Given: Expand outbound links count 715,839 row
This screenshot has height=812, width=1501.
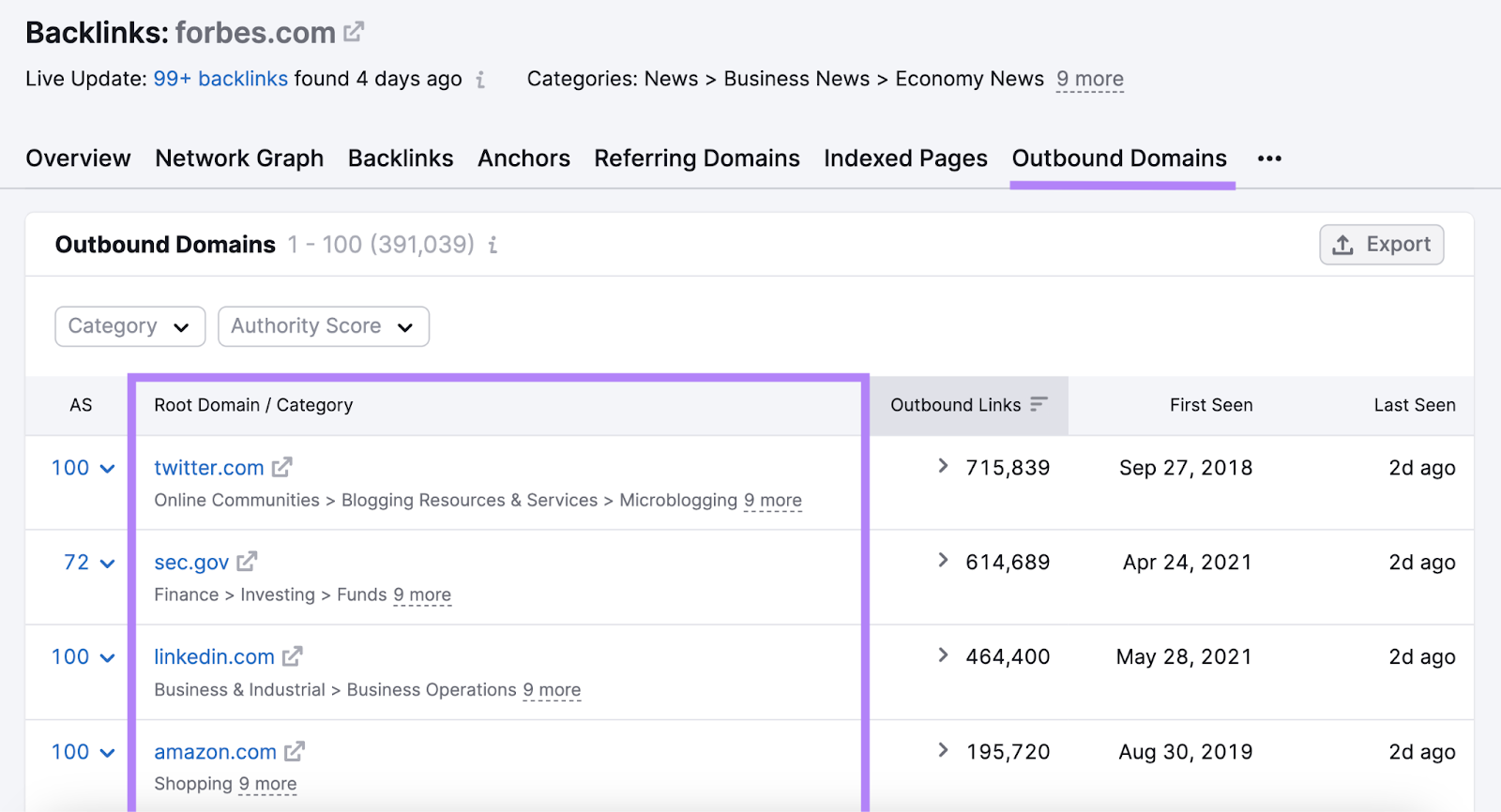Looking at the screenshot, I should click(x=943, y=466).
